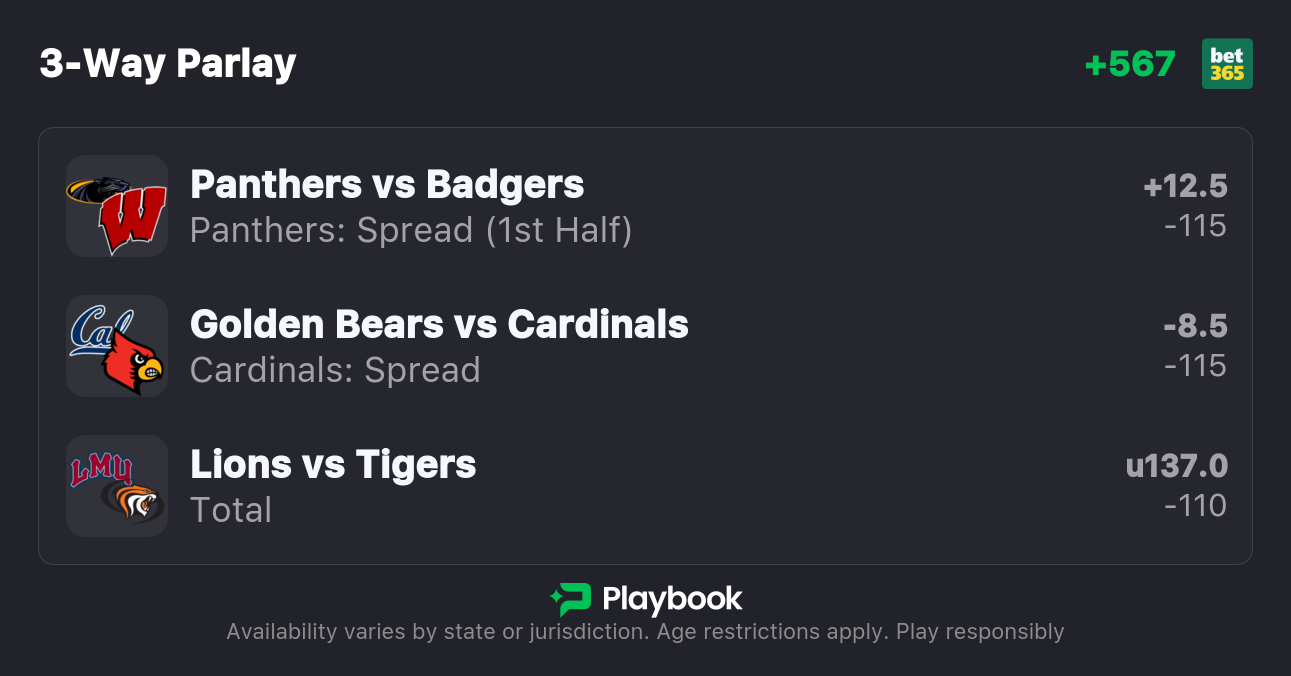
Task: Click the Playbook brand name
Action: pos(672,599)
